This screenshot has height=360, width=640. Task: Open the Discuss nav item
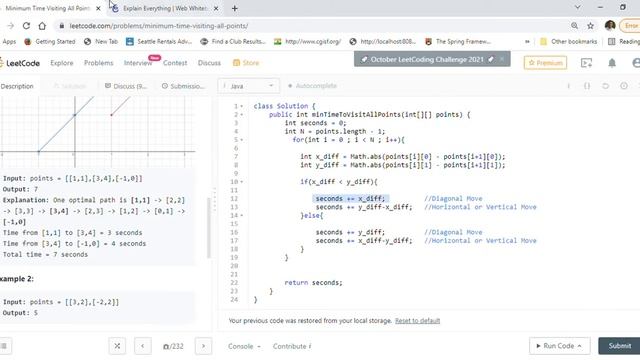click(209, 63)
